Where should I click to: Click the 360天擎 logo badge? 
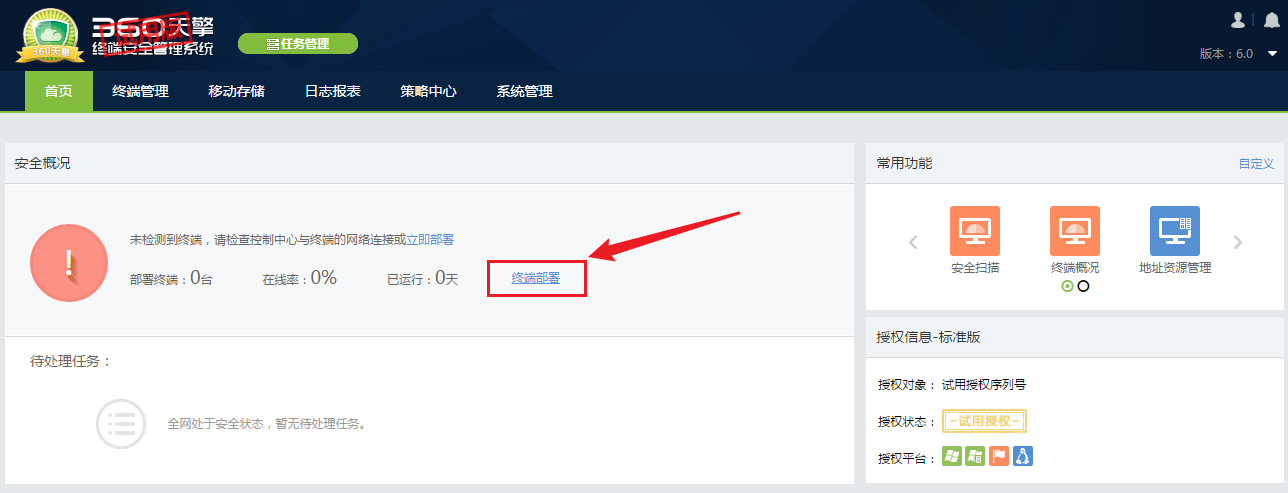(50, 34)
